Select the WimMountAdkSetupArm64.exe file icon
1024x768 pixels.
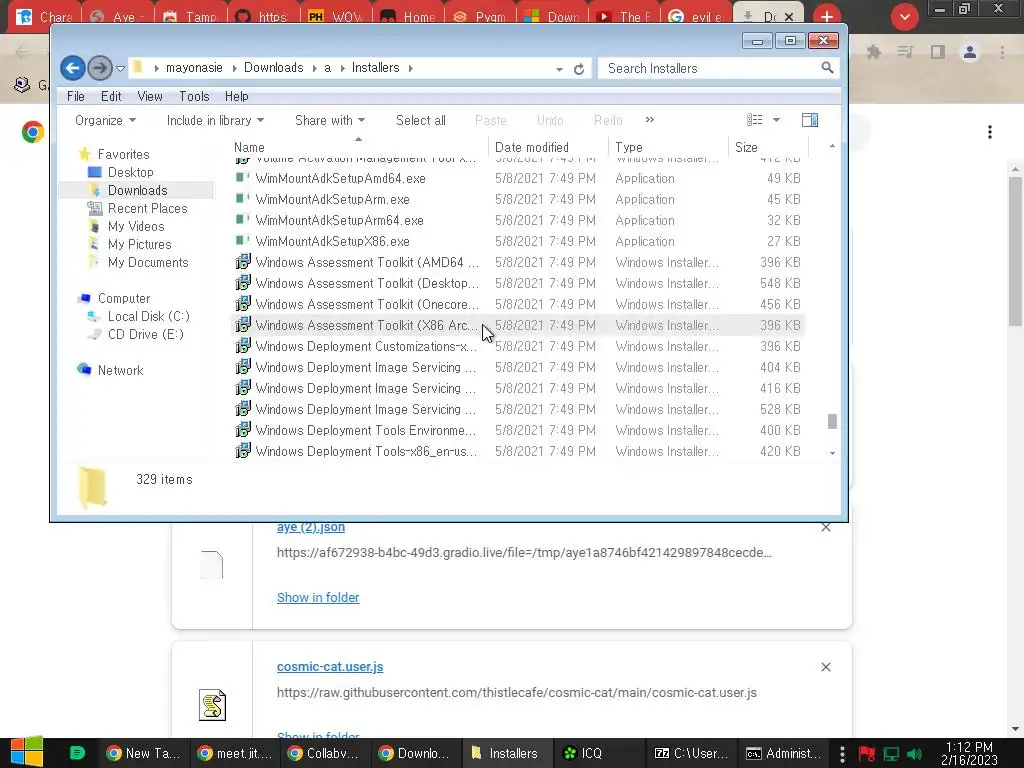pos(243,219)
